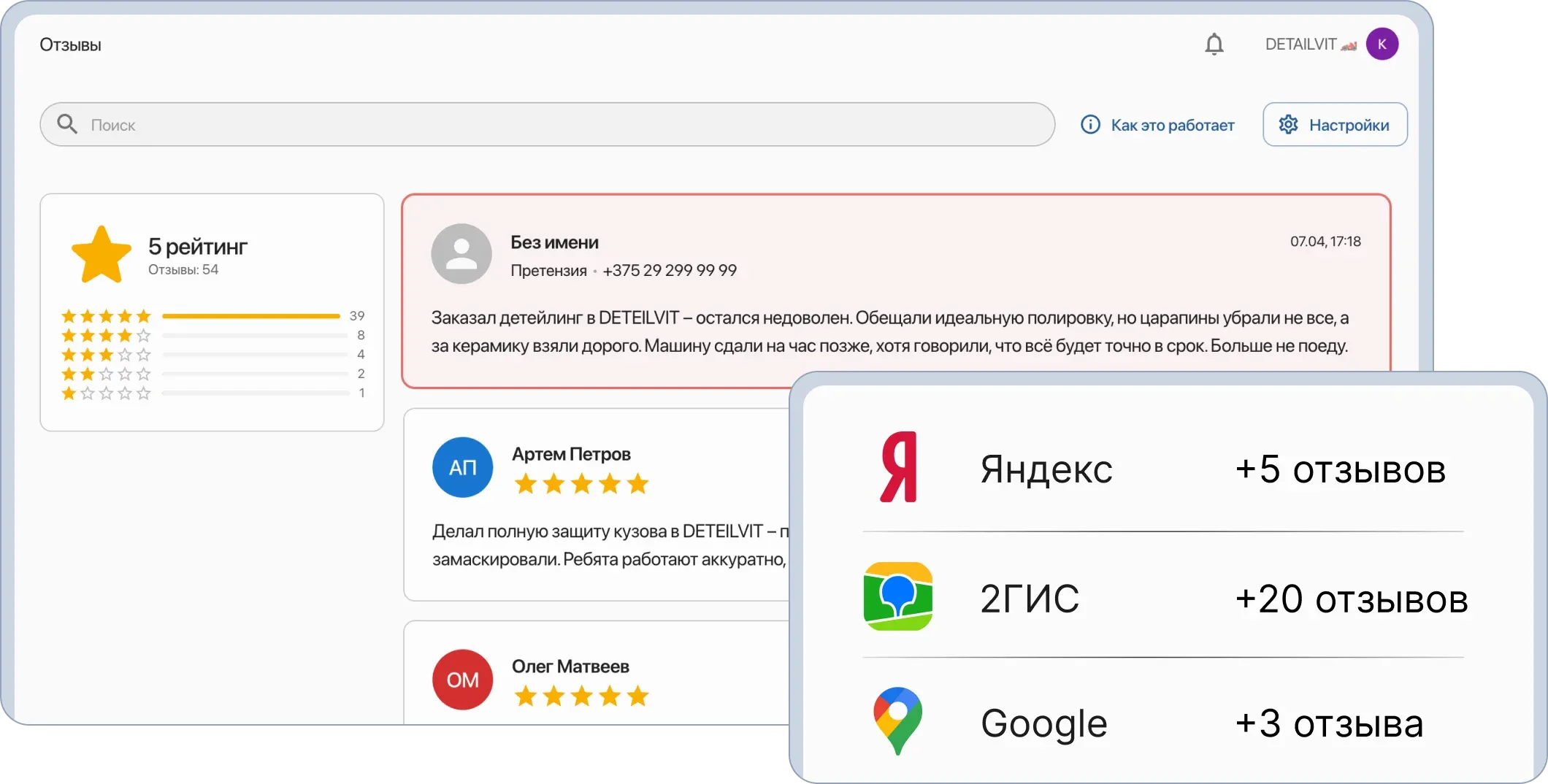The width and height of the screenshot is (1548, 784).
Task: Click Олег Матвеев's ОМ avatar
Action: pos(462,679)
